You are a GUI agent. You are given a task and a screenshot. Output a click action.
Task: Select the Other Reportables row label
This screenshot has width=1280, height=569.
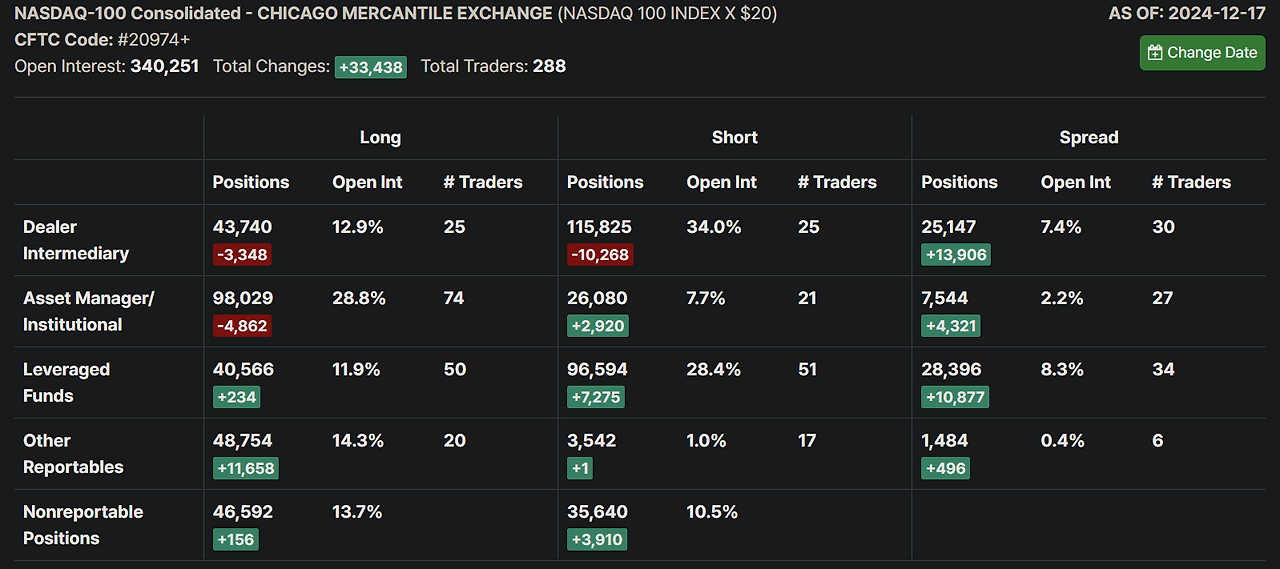73,453
